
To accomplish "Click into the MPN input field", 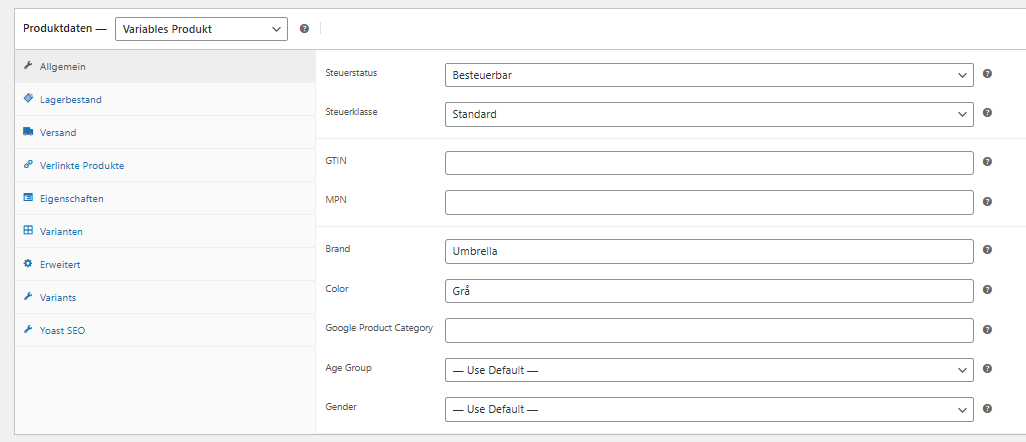I will click(709, 203).
